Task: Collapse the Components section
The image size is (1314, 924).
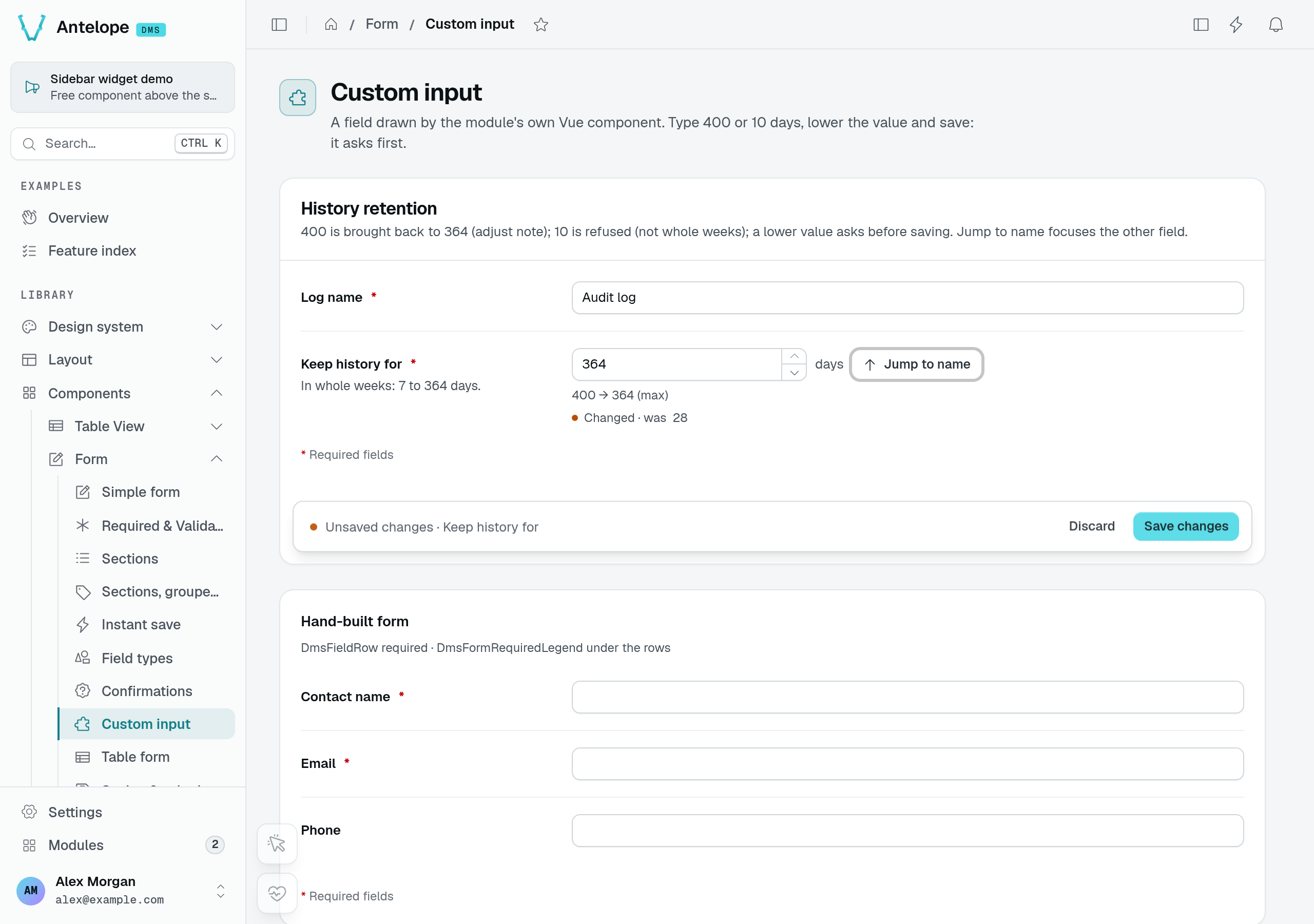Action: (123, 393)
